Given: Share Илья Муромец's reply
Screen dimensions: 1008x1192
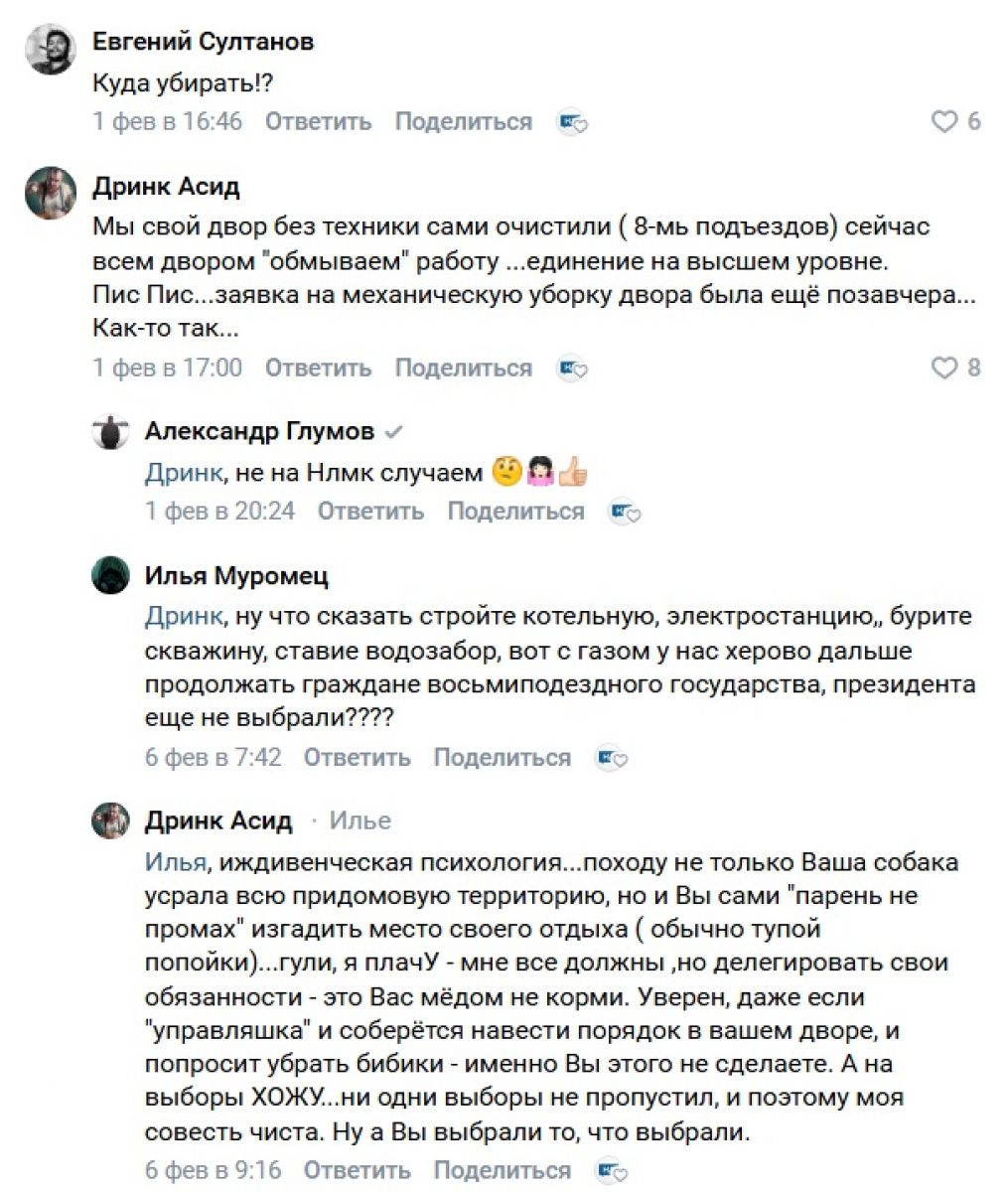Looking at the screenshot, I should 502,758.
